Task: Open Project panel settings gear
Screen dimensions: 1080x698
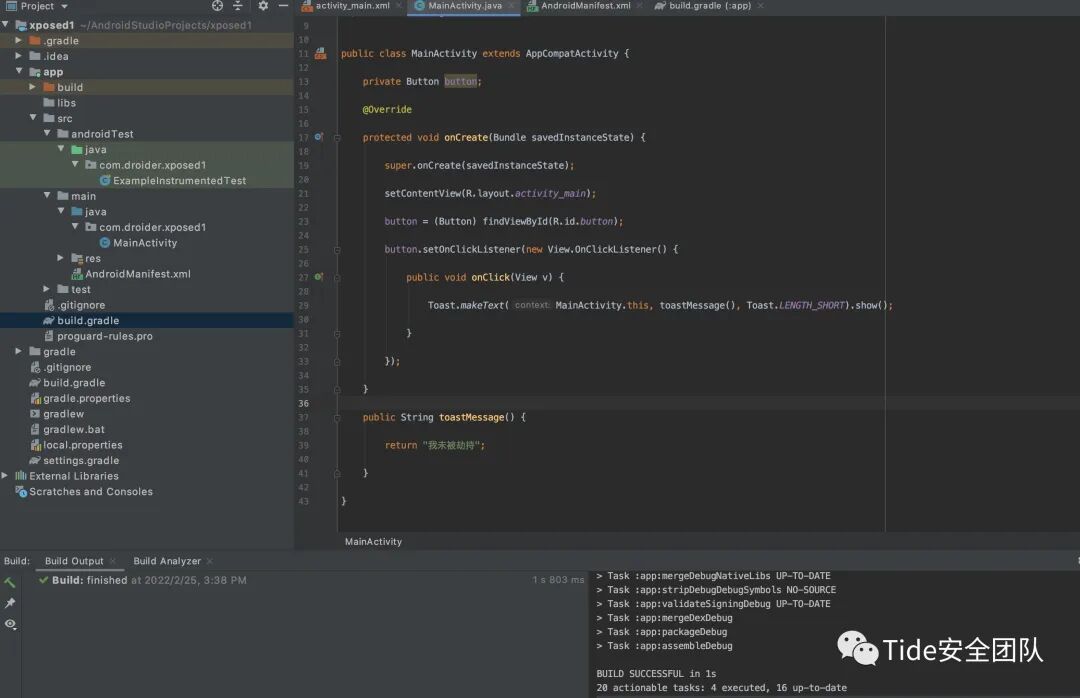Action: 263,6
